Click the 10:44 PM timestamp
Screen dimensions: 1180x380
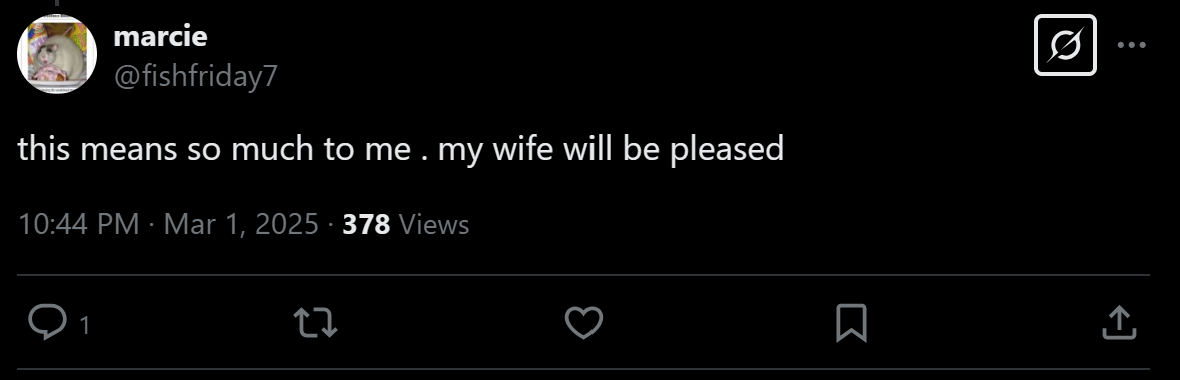[78, 223]
